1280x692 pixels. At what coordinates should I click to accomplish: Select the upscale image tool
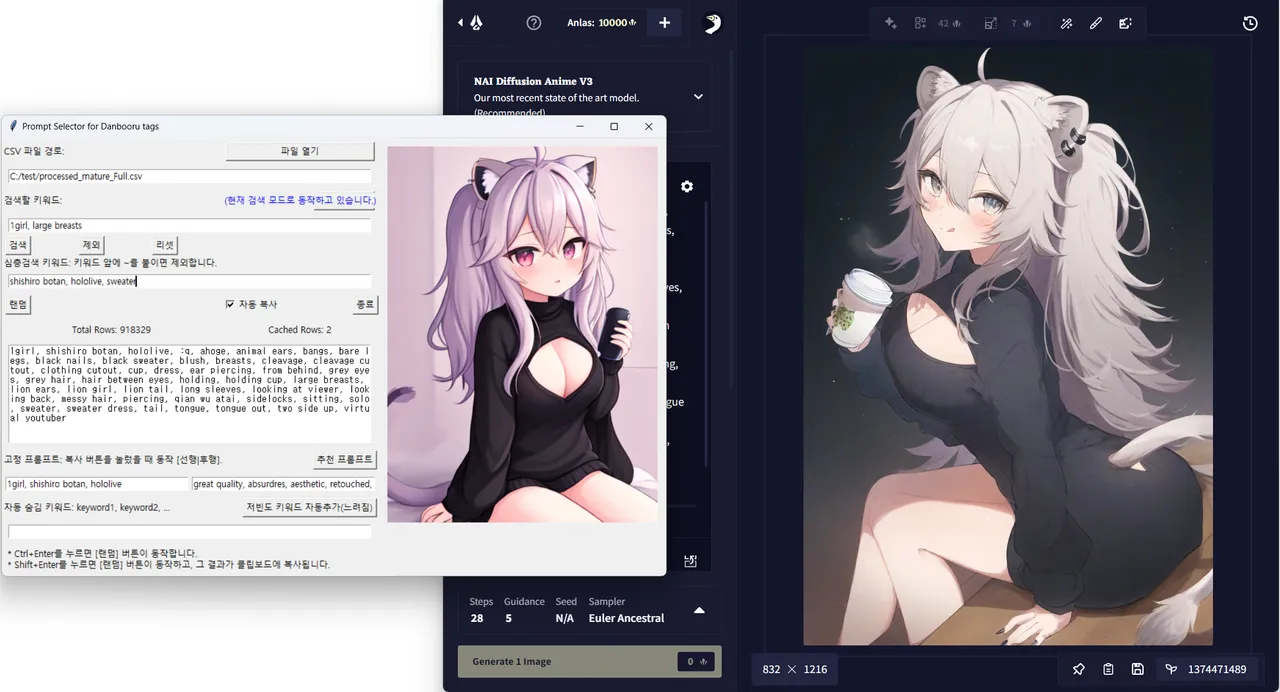pos(991,22)
